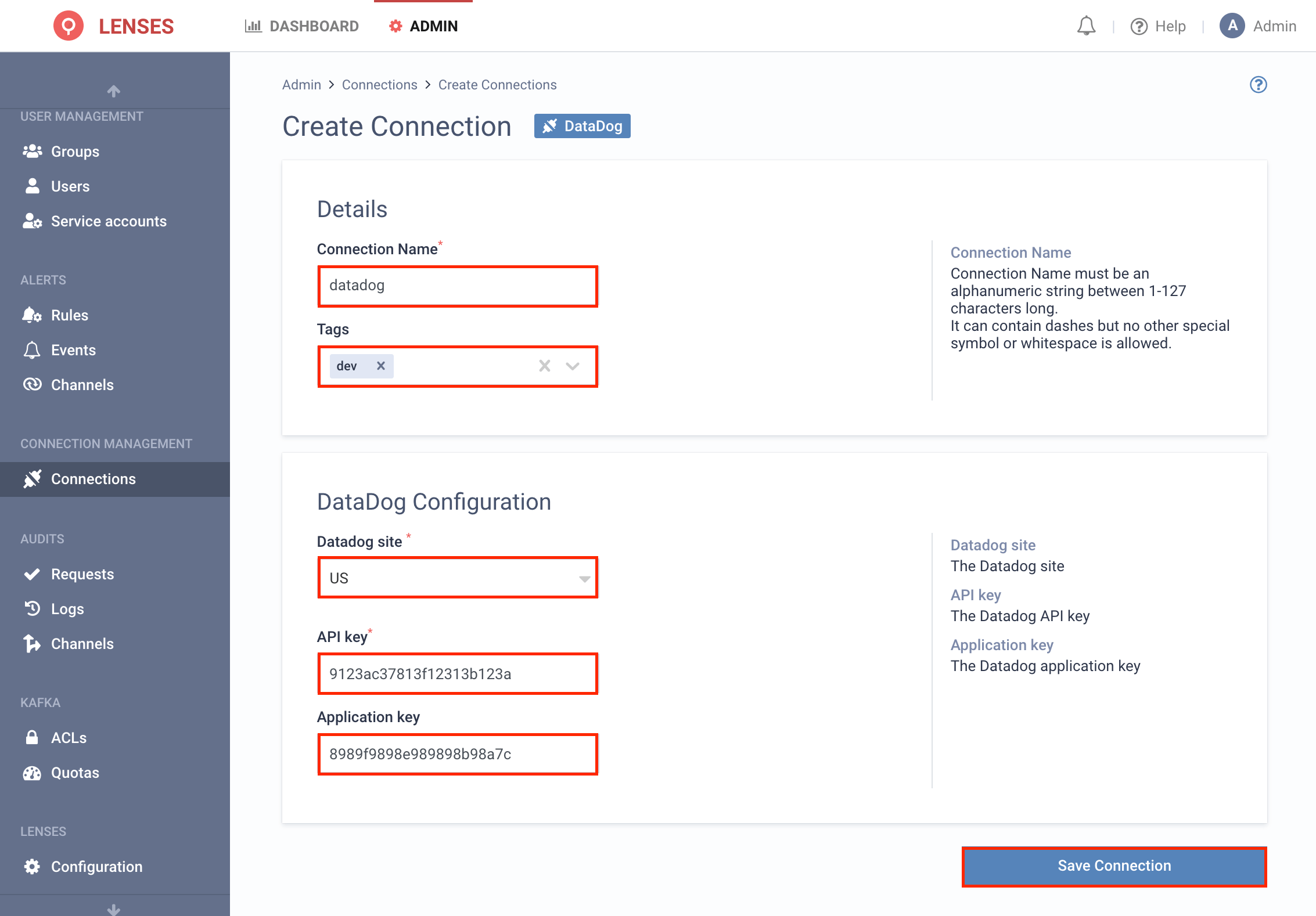Click the Configuration gear icon
The height and width of the screenshot is (916, 1316).
(32, 867)
